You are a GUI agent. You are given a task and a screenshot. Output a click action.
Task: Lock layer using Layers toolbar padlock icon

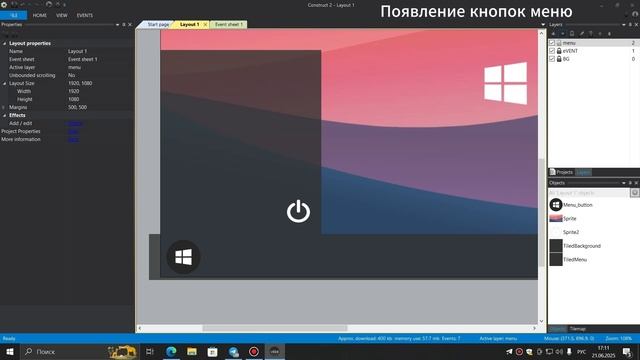[x=572, y=33]
